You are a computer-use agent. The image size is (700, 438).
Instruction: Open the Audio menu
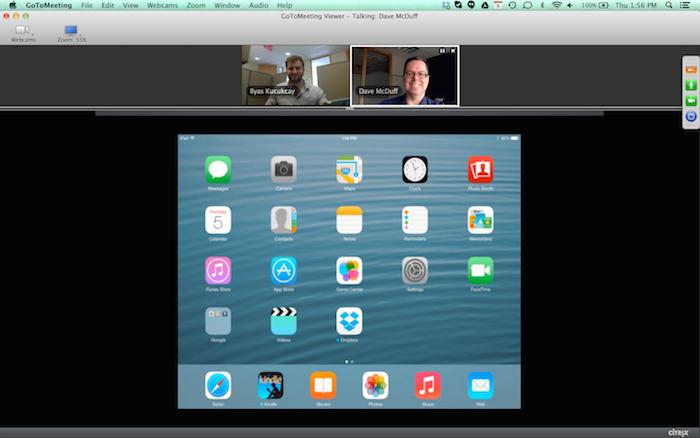click(x=258, y=5)
